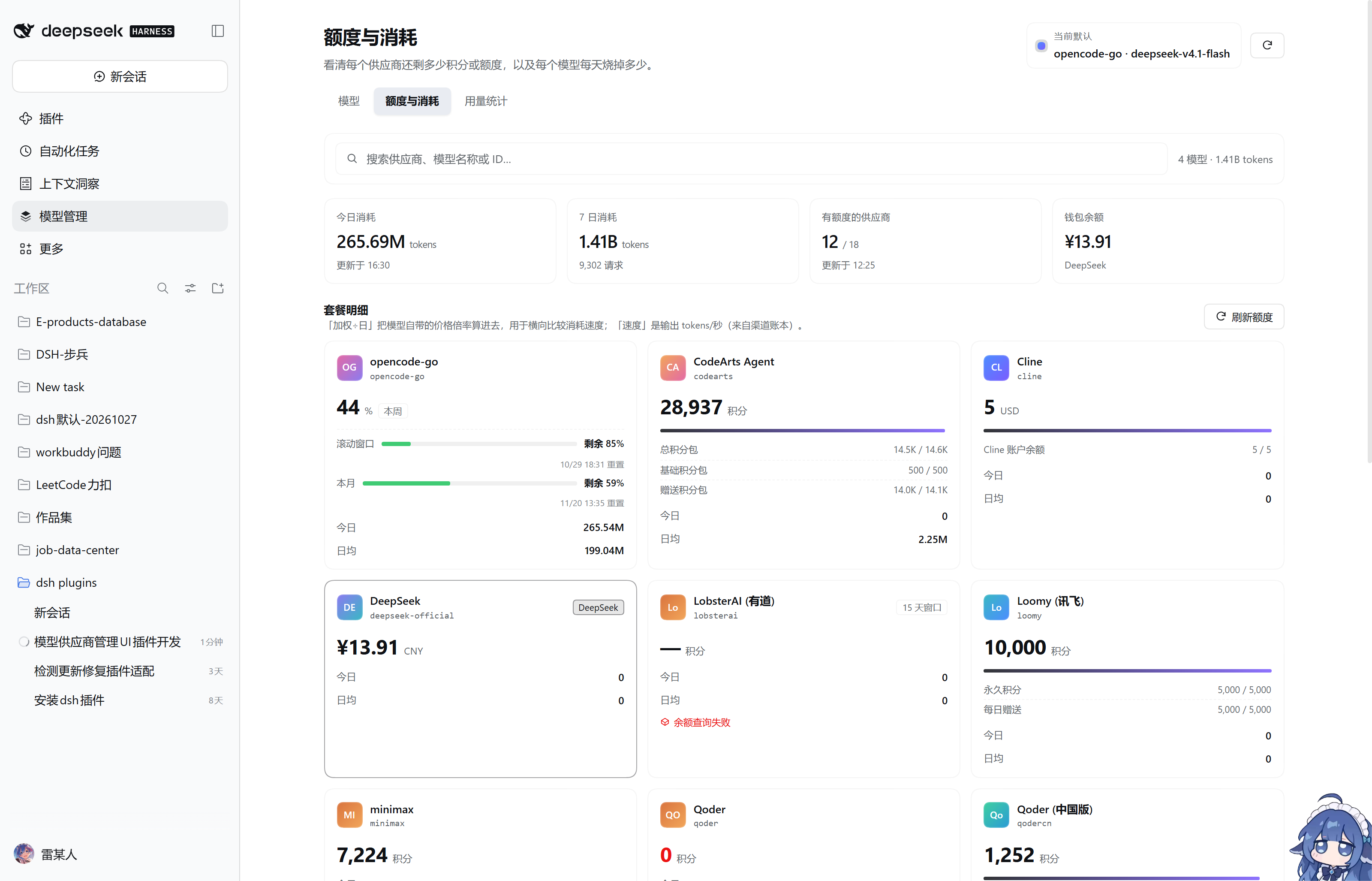Start a new conversation with 新会话 button
1372x881 pixels.
(120, 77)
